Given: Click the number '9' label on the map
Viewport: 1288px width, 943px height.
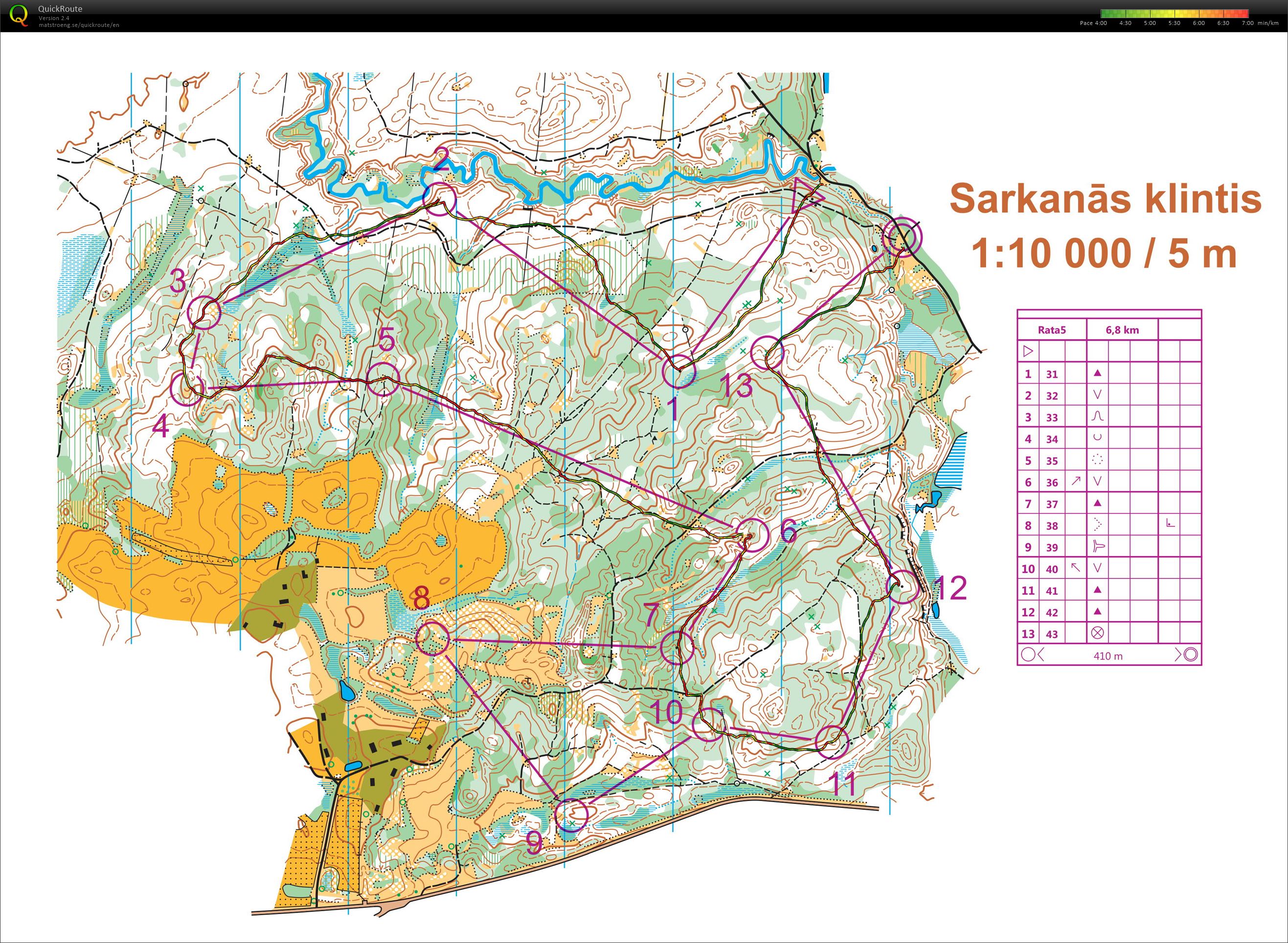Looking at the screenshot, I should point(534,843).
